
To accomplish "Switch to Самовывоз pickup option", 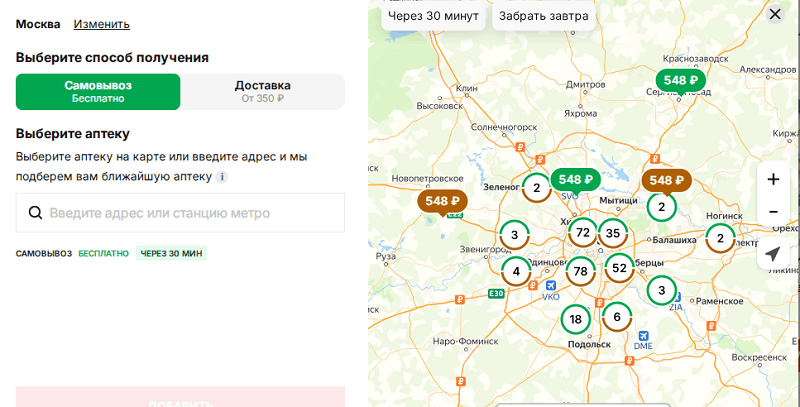I will coord(98,92).
